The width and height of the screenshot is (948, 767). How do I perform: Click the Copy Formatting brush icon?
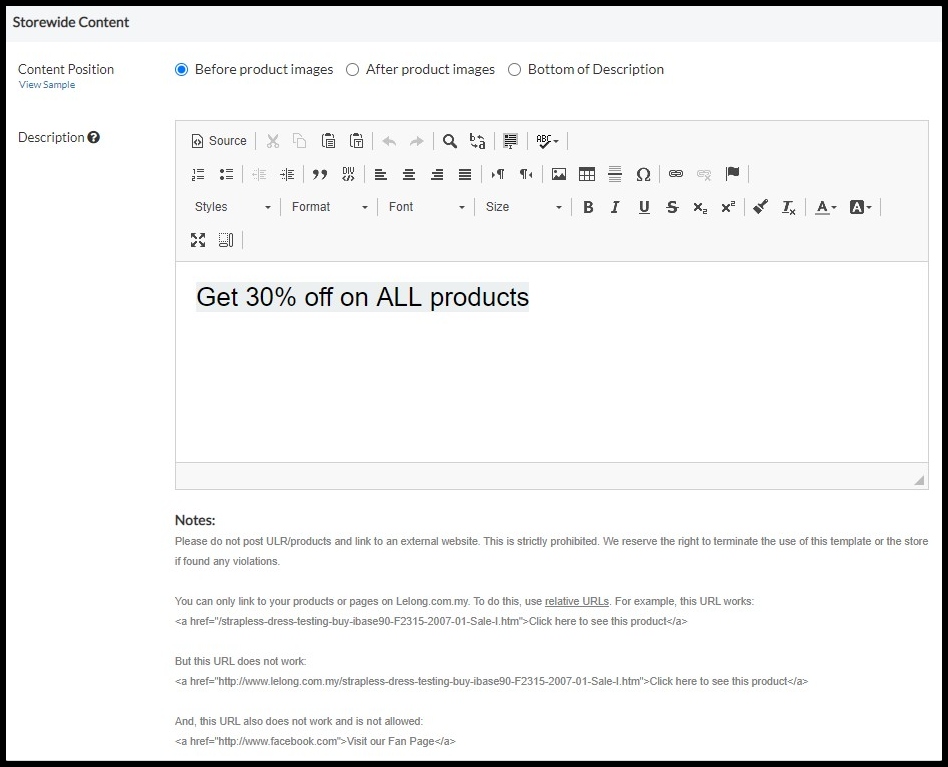pyautogui.click(x=761, y=207)
